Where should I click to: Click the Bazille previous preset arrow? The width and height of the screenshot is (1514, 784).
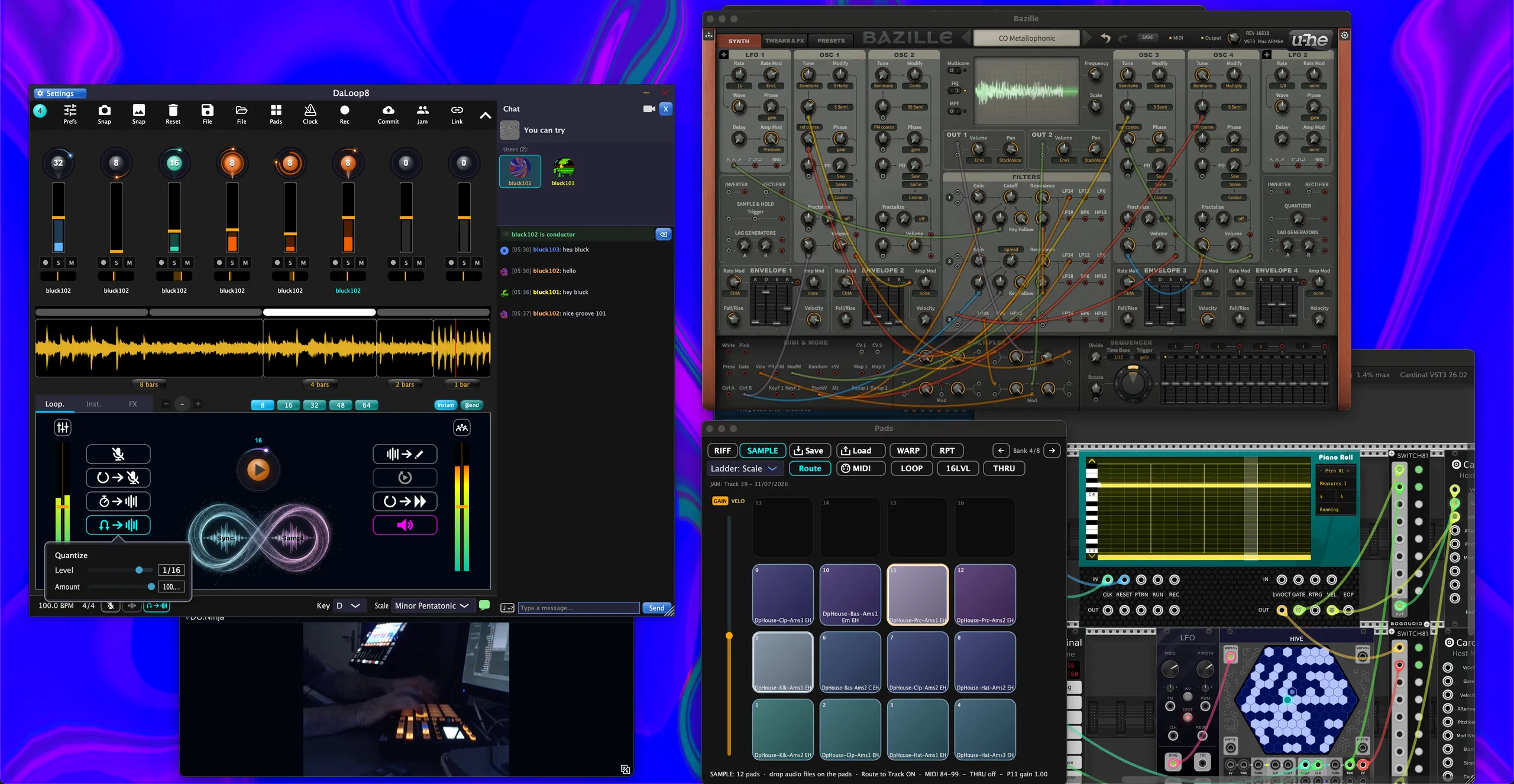pyautogui.click(x=966, y=38)
